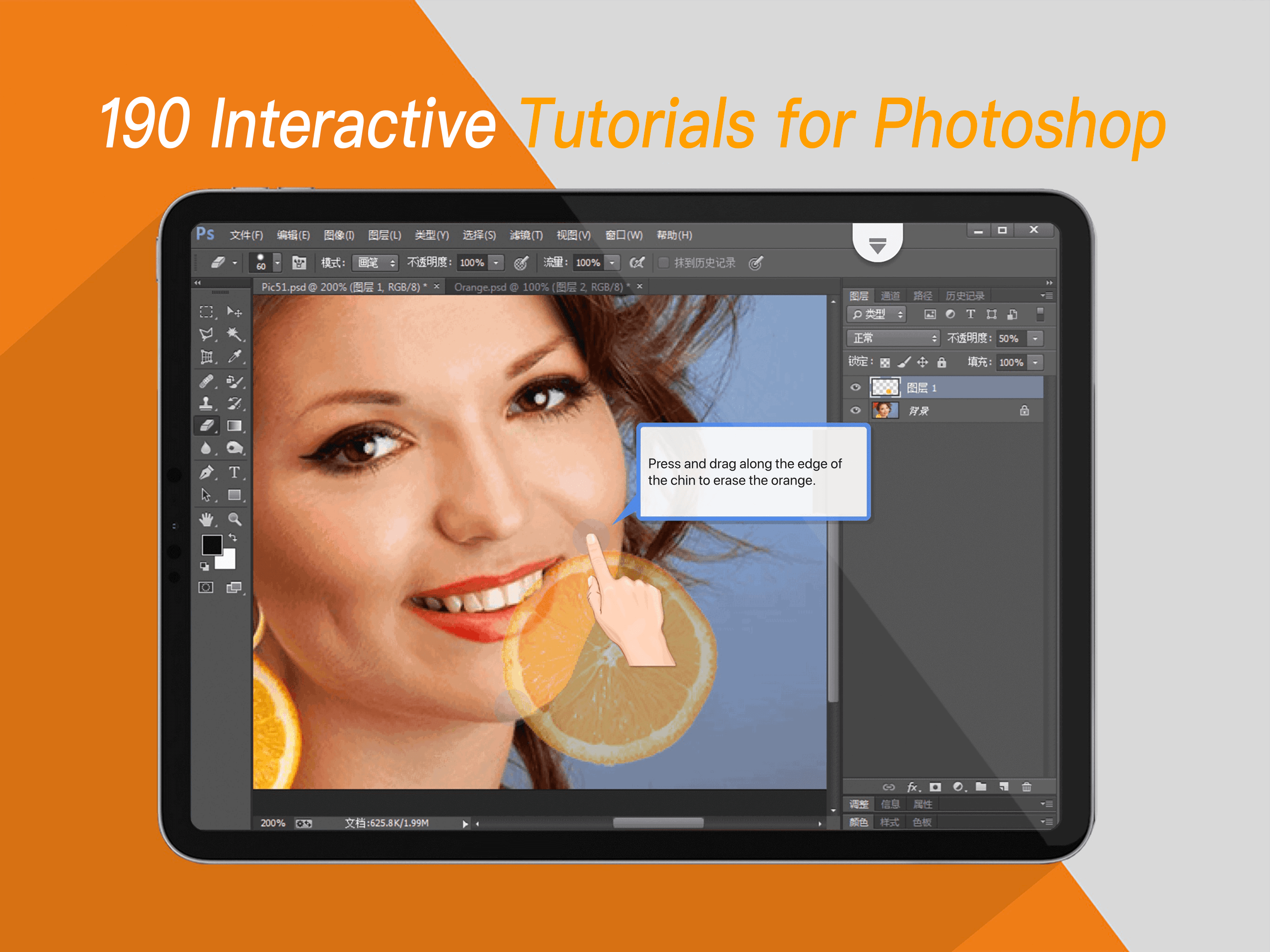This screenshot has height=952, width=1270.
Task: Hide layer 图层 1 with eye icon
Action: 855,388
